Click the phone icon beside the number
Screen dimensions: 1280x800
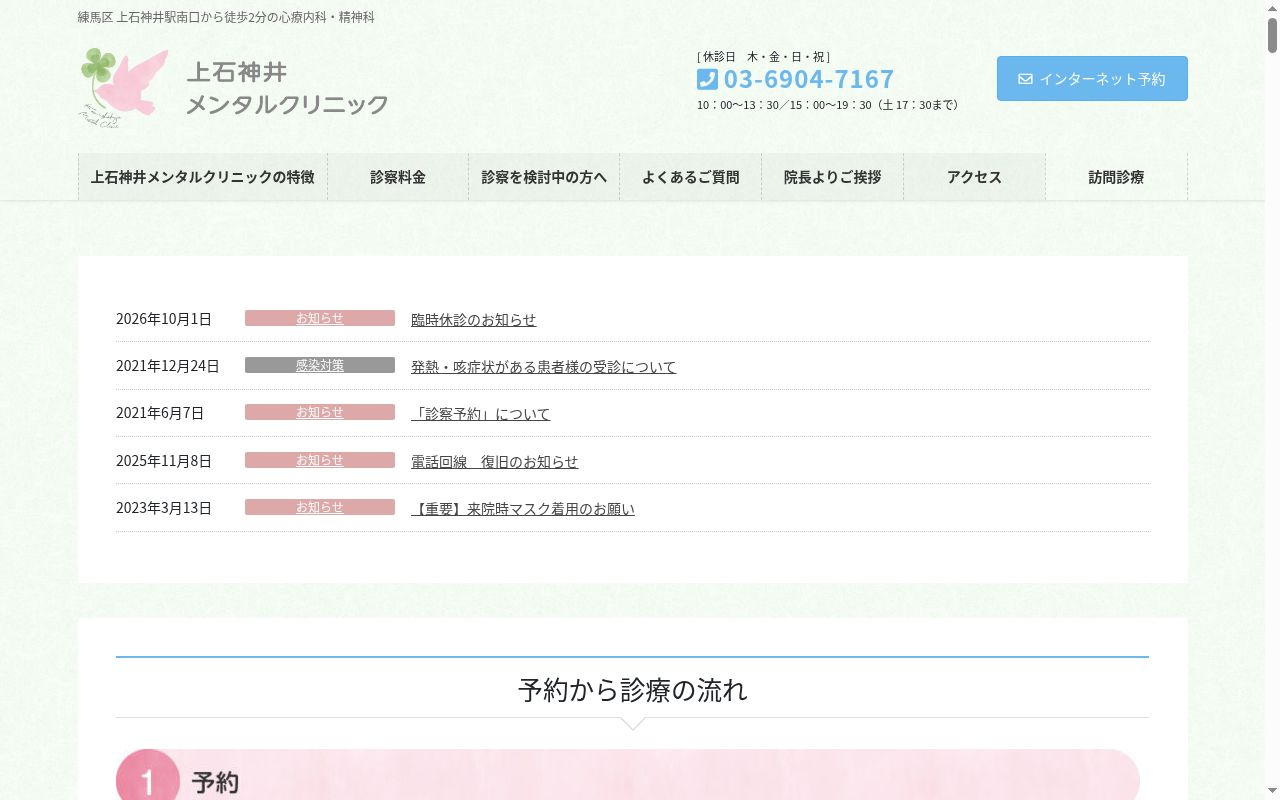point(707,79)
